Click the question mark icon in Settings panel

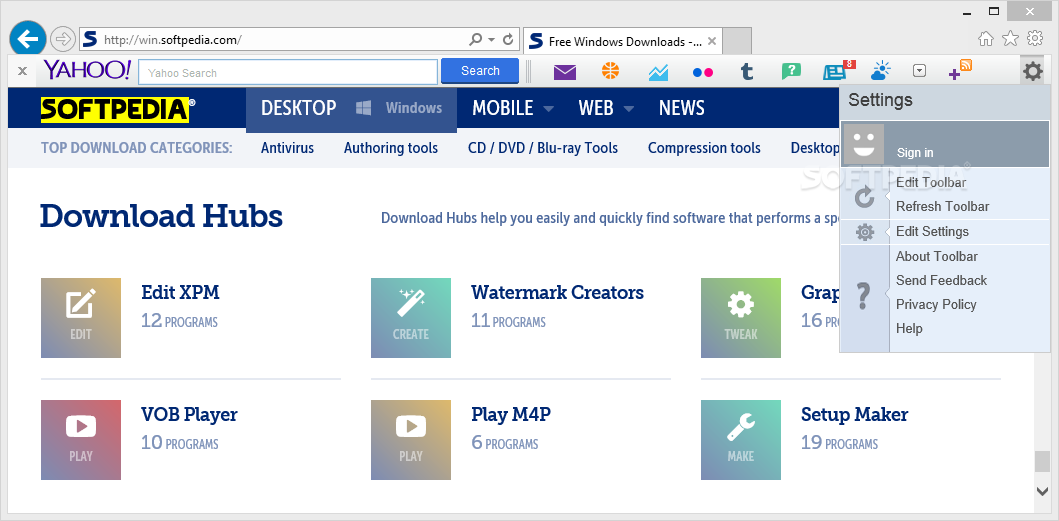click(864, 296)
